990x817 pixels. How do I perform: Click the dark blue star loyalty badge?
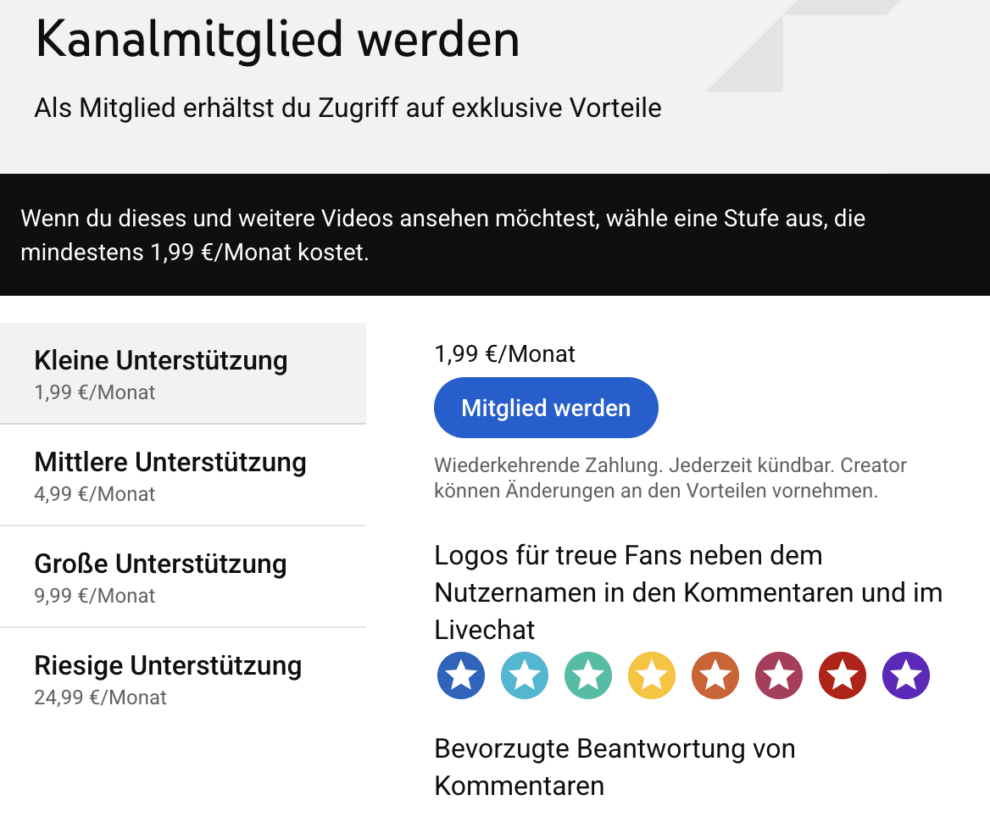[x=461, y=676]
